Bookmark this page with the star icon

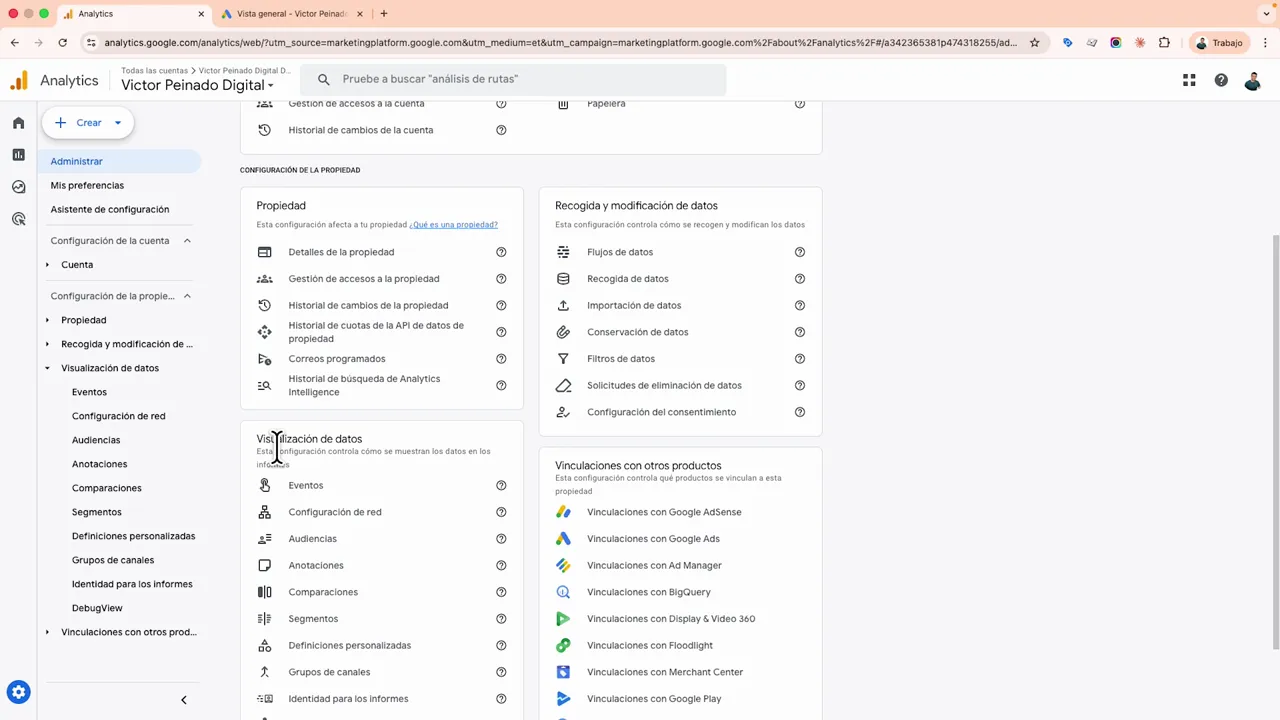1035,43
